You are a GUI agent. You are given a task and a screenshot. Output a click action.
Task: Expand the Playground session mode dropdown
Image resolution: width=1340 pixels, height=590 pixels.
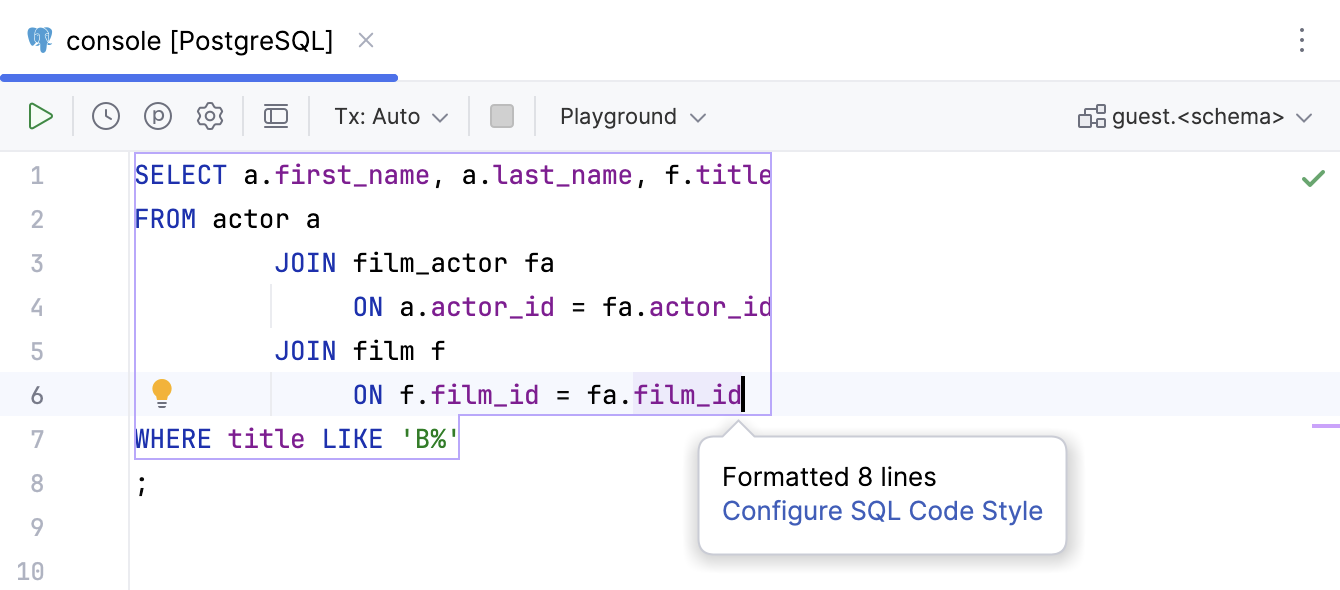[633, 117]
